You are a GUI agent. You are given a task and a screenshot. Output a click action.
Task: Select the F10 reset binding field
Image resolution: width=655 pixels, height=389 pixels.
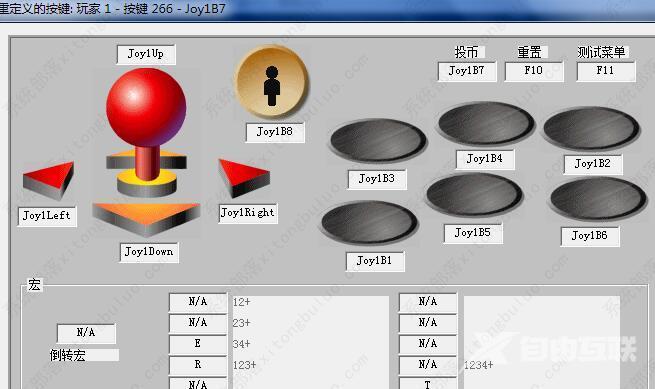534,71
